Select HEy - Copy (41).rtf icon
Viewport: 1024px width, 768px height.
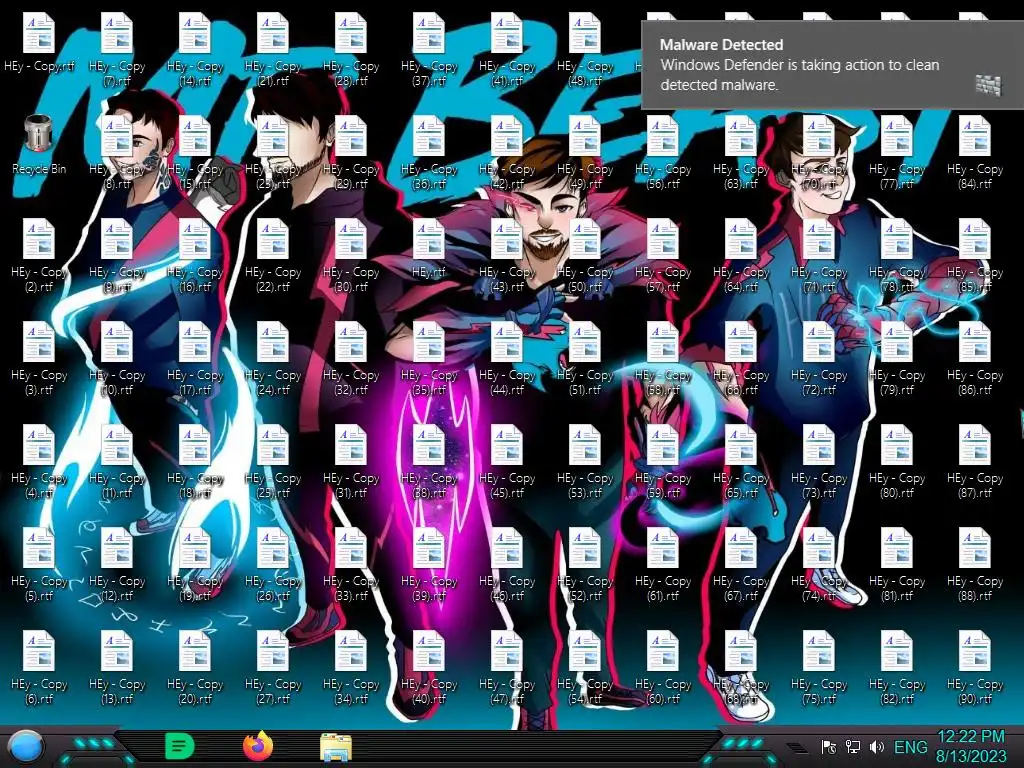point(507,33)
